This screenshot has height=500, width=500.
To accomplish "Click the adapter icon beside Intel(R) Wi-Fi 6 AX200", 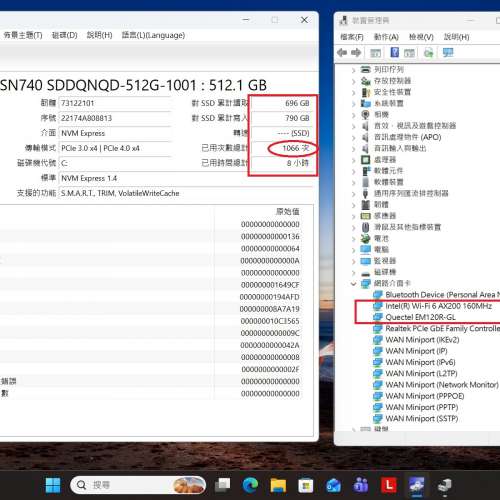I will (x=378, y=306).
